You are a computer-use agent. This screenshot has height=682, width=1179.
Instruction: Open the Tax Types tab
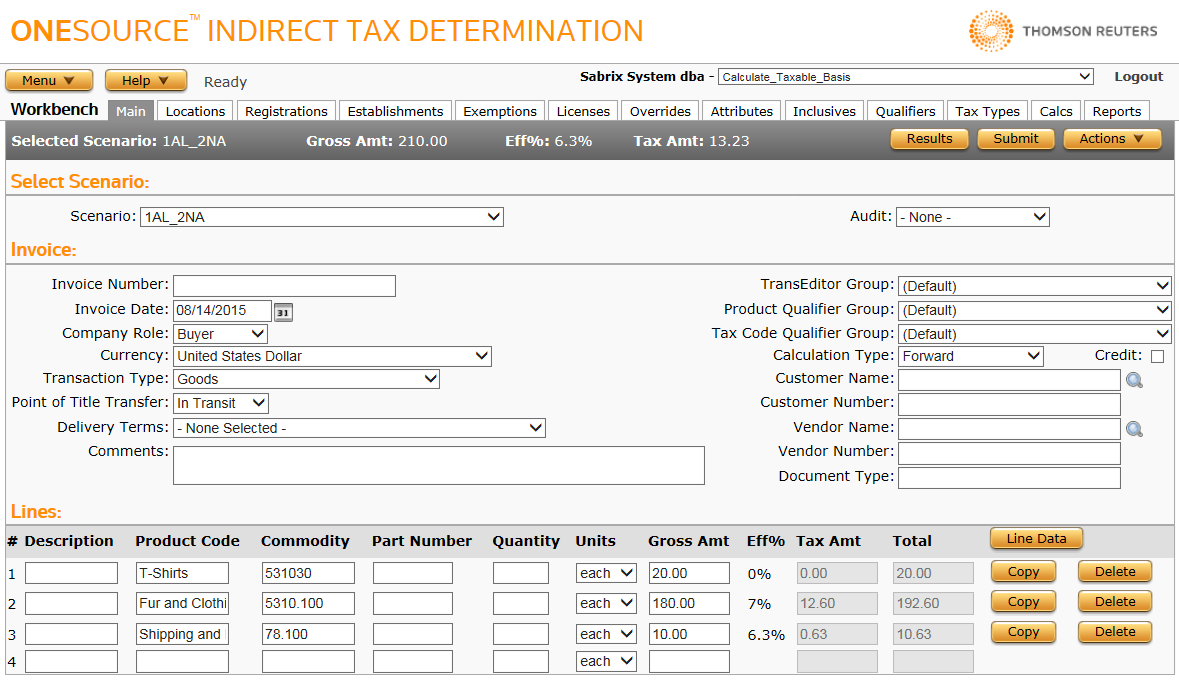click(987, 111)
